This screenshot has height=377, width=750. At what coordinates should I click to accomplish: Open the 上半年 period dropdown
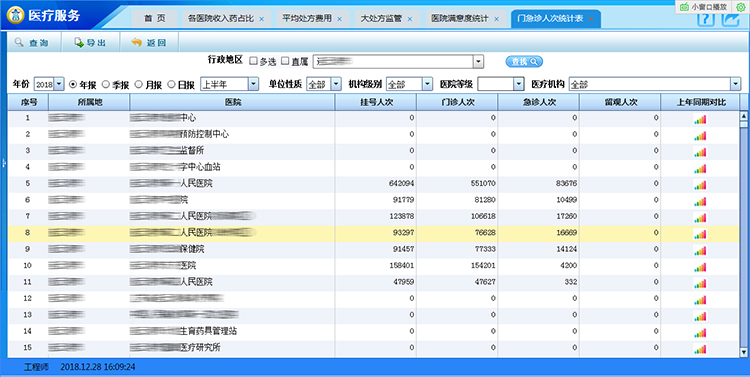tap(254, 84)
